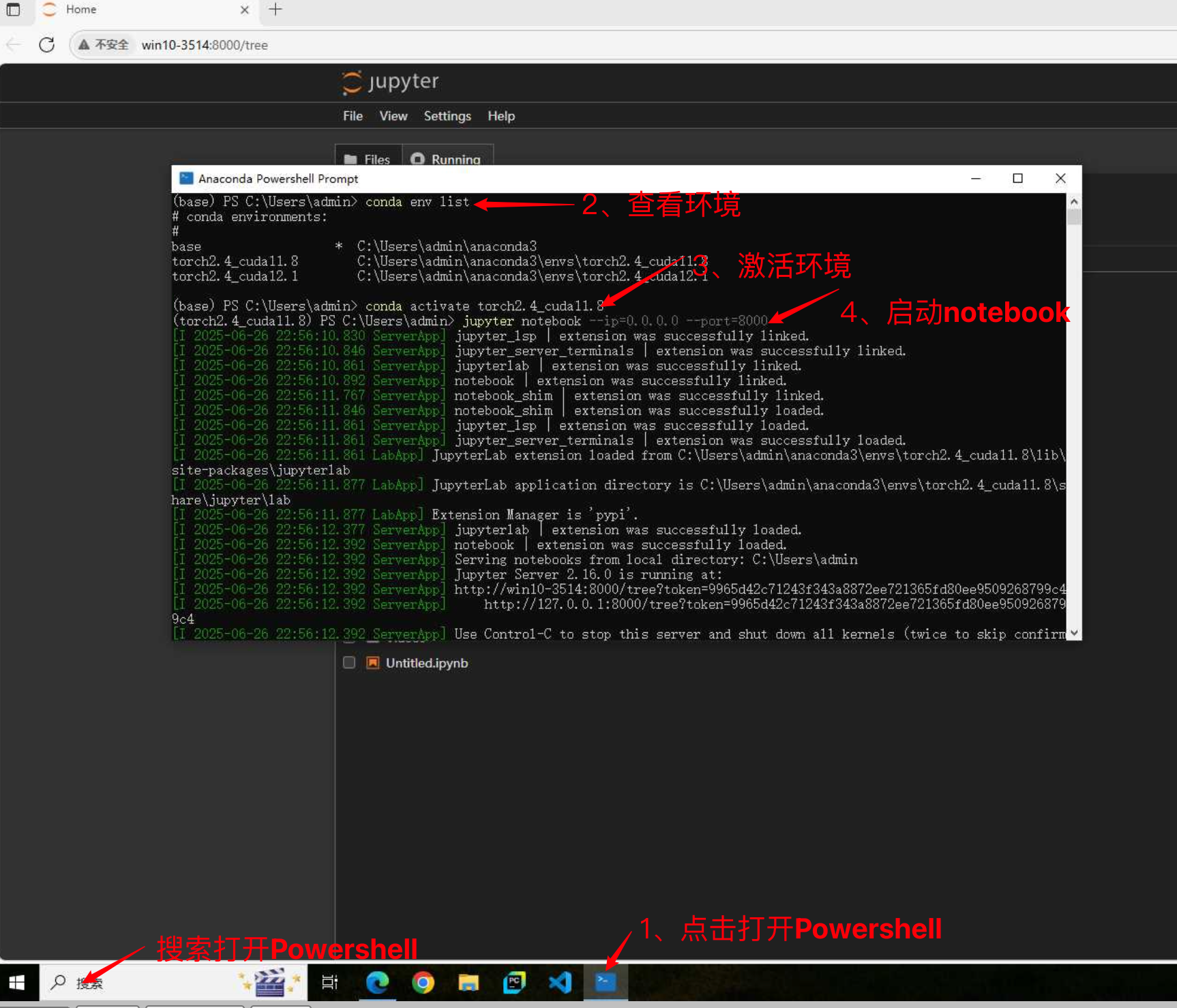Screen dimensions: 1177x1008
Task: Switch to the Running tab
Action: [x=447, y=158]
